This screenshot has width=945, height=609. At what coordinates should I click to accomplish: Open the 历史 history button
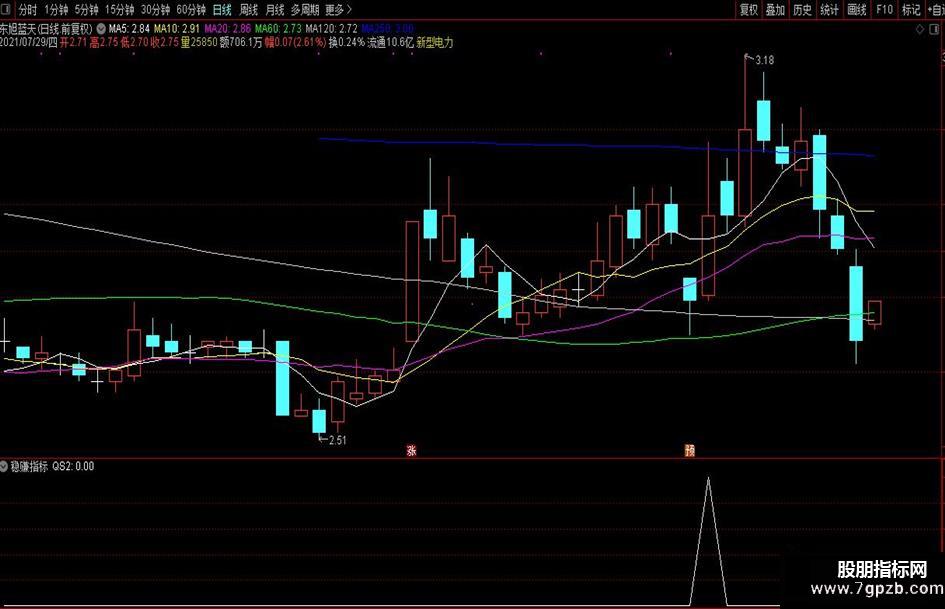(x=802, y=9)
